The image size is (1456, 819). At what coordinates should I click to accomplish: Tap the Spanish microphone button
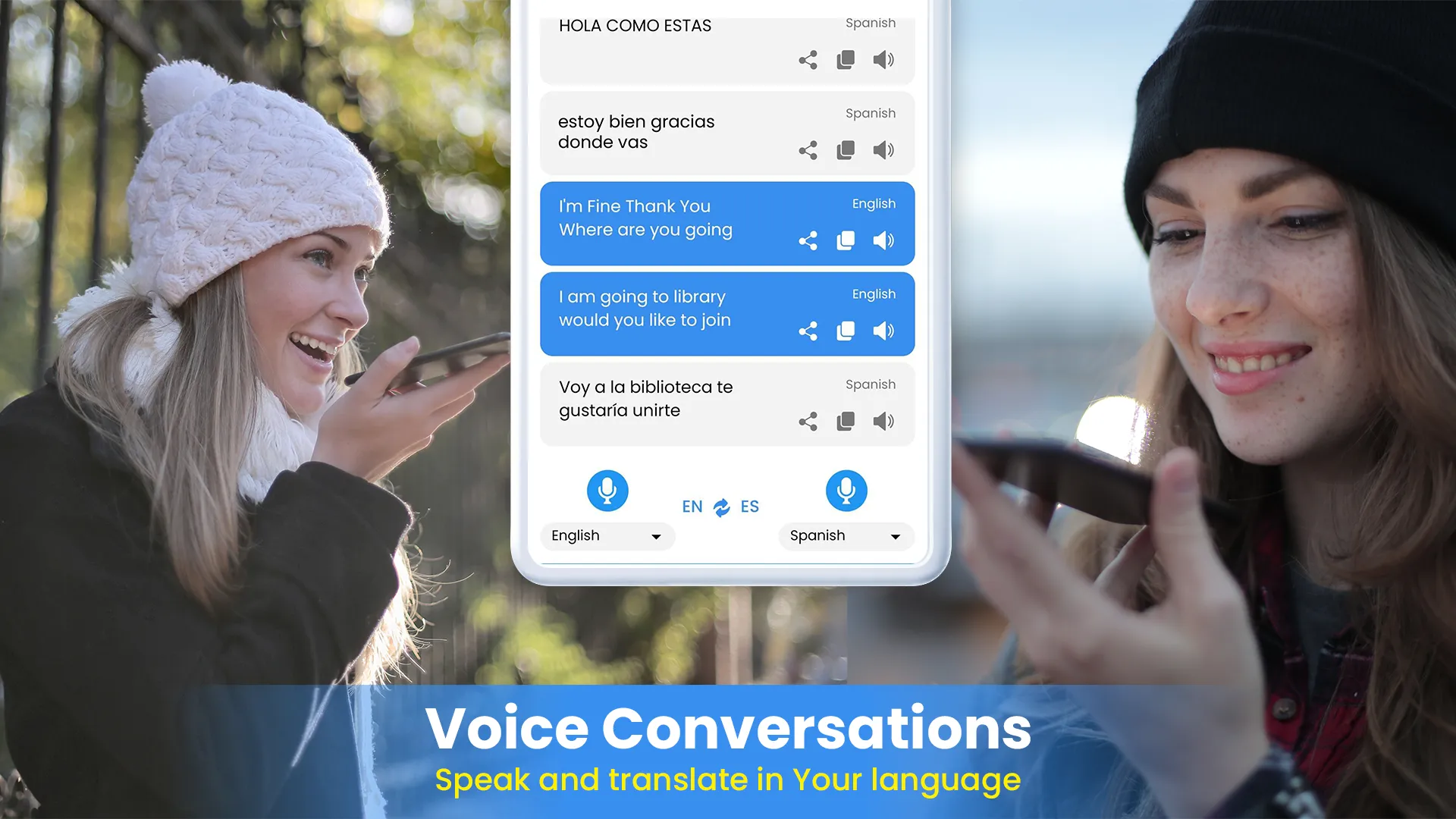coord(843,490)
